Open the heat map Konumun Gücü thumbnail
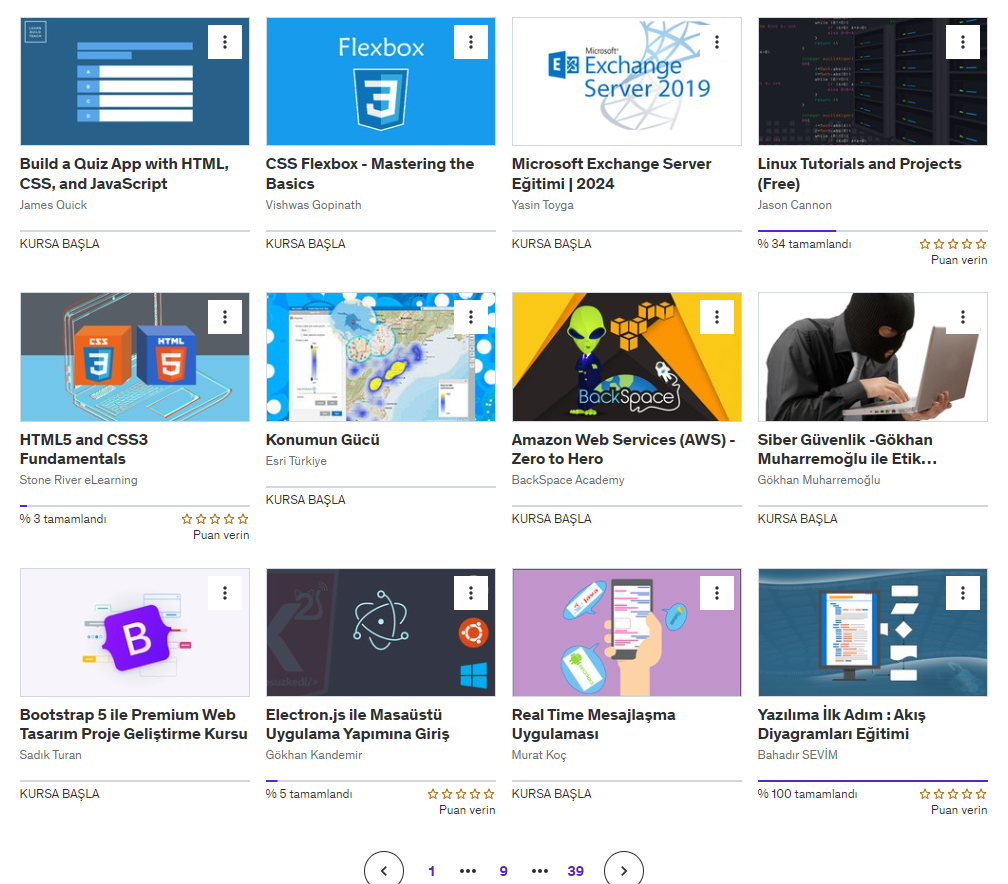Image resolution: width=1008 pixels, height=884 pixels. pos(381,357)
